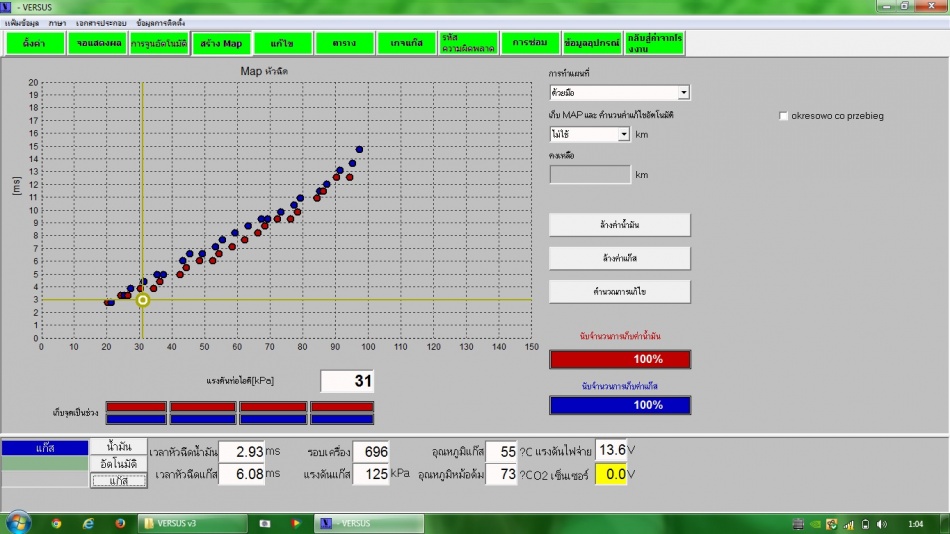Click the remaining km input field
The width and height of the screenshot is (950, 534).
(590, 175)
